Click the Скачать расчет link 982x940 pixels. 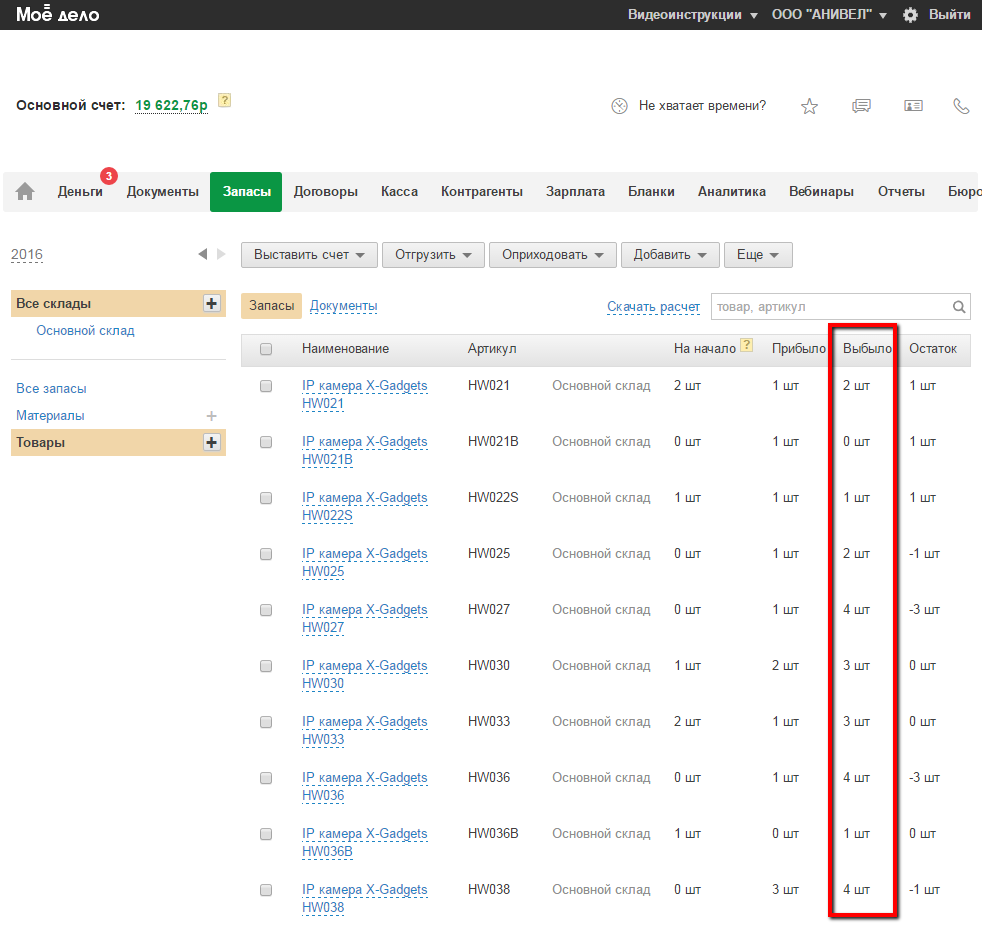click(653, 307)
